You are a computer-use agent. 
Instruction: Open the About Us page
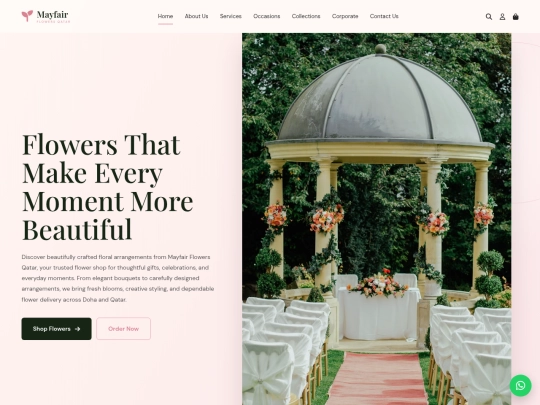tap(196, 16)
